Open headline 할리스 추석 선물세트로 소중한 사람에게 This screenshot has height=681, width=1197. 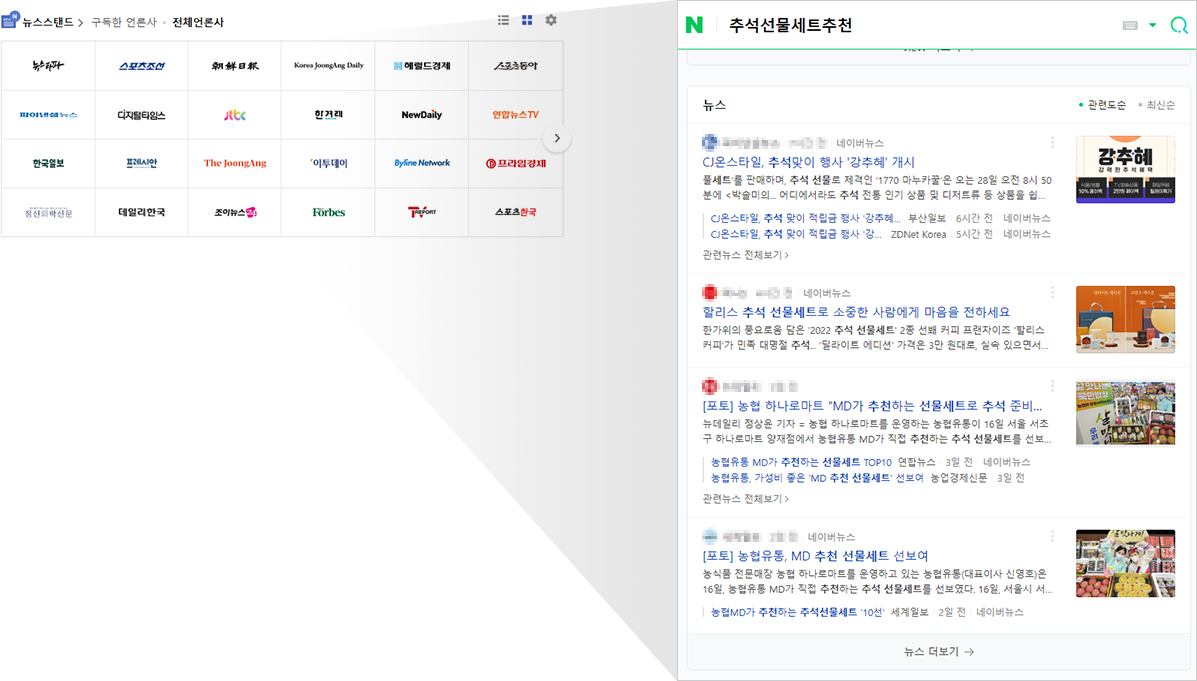[x=856, y=311]
